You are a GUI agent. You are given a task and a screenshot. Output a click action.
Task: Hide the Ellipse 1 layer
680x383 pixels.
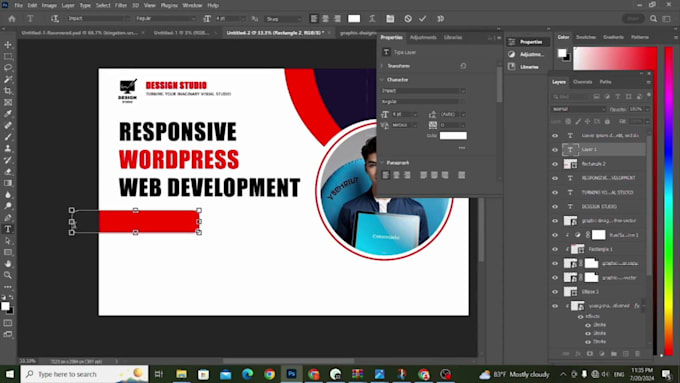pos(555,292)
